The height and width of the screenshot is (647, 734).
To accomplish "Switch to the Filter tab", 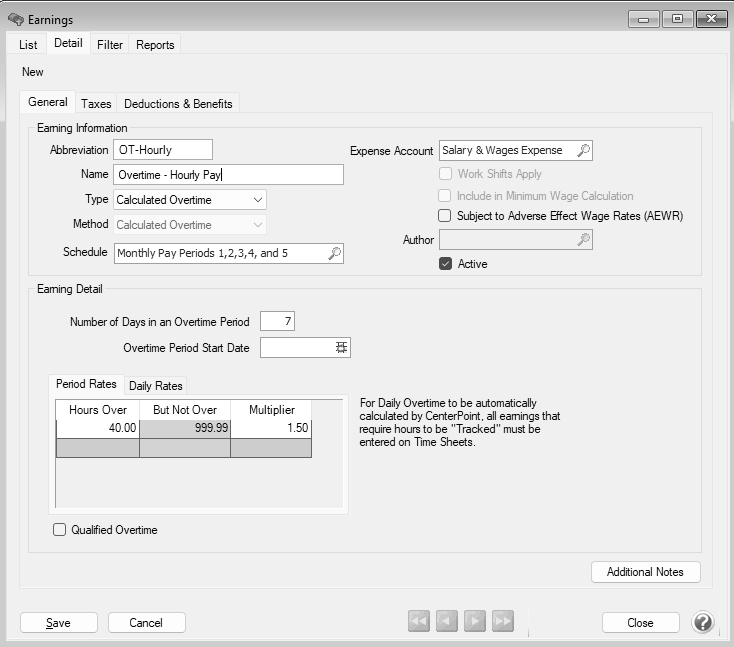I will [x=110, y=44].
